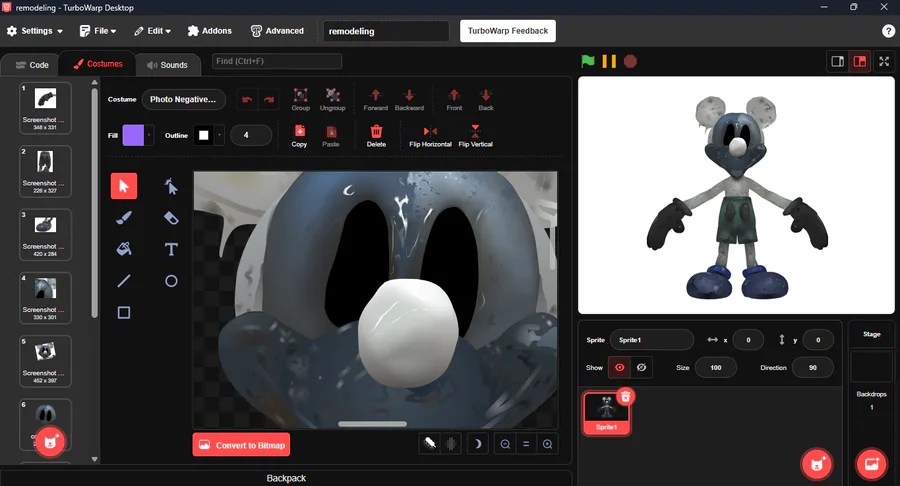The height and width of the screenshot is (486, 900).
Task: Send selection to Back
Action: [486, 99]
